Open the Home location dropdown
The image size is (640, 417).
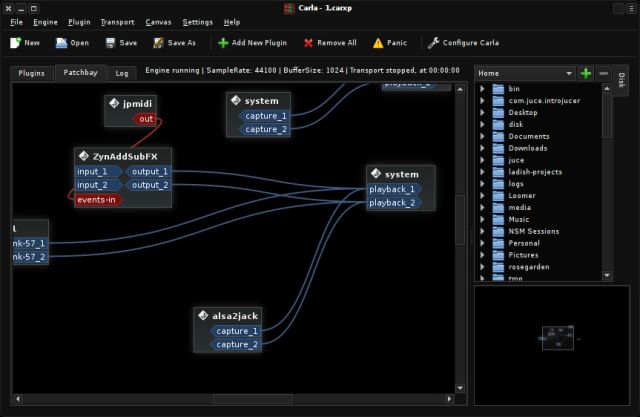pyautogui.click(x=525, y=73)
